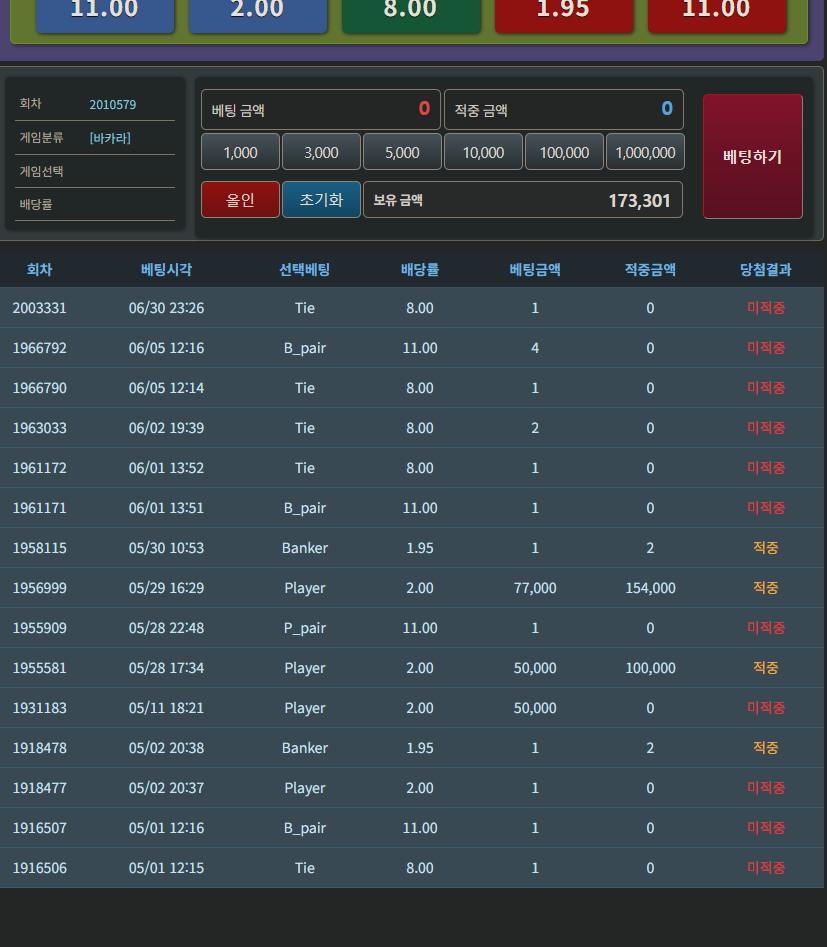Image resolution: width=827 pixels, height=947 pixels.
Task: Reset the bet with 초기화 button
Action: (x=321, y=199)
